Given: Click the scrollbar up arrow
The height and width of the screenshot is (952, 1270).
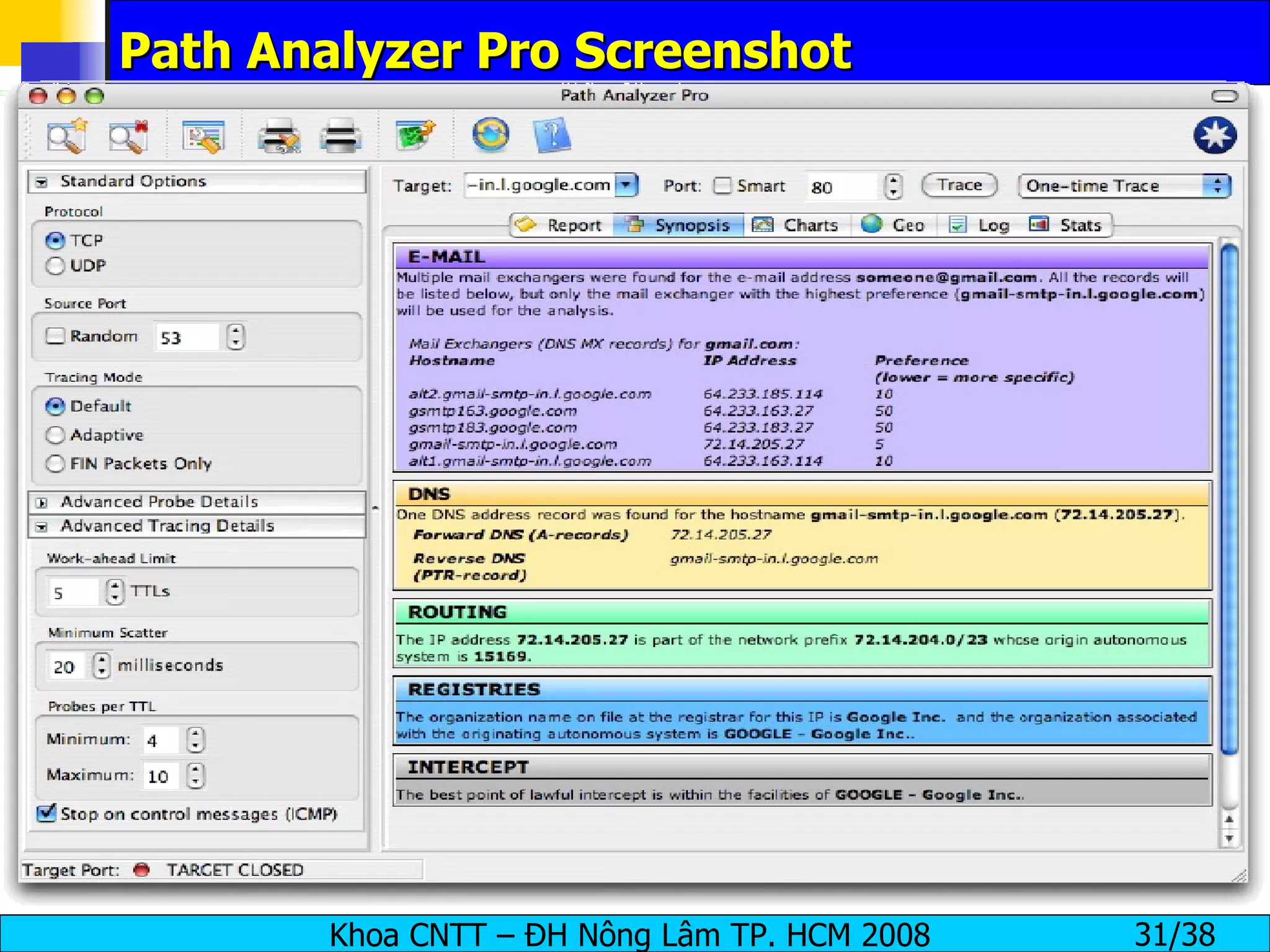Looking at the screenshot, I should pyautogui.click(x=1229, y=819).
